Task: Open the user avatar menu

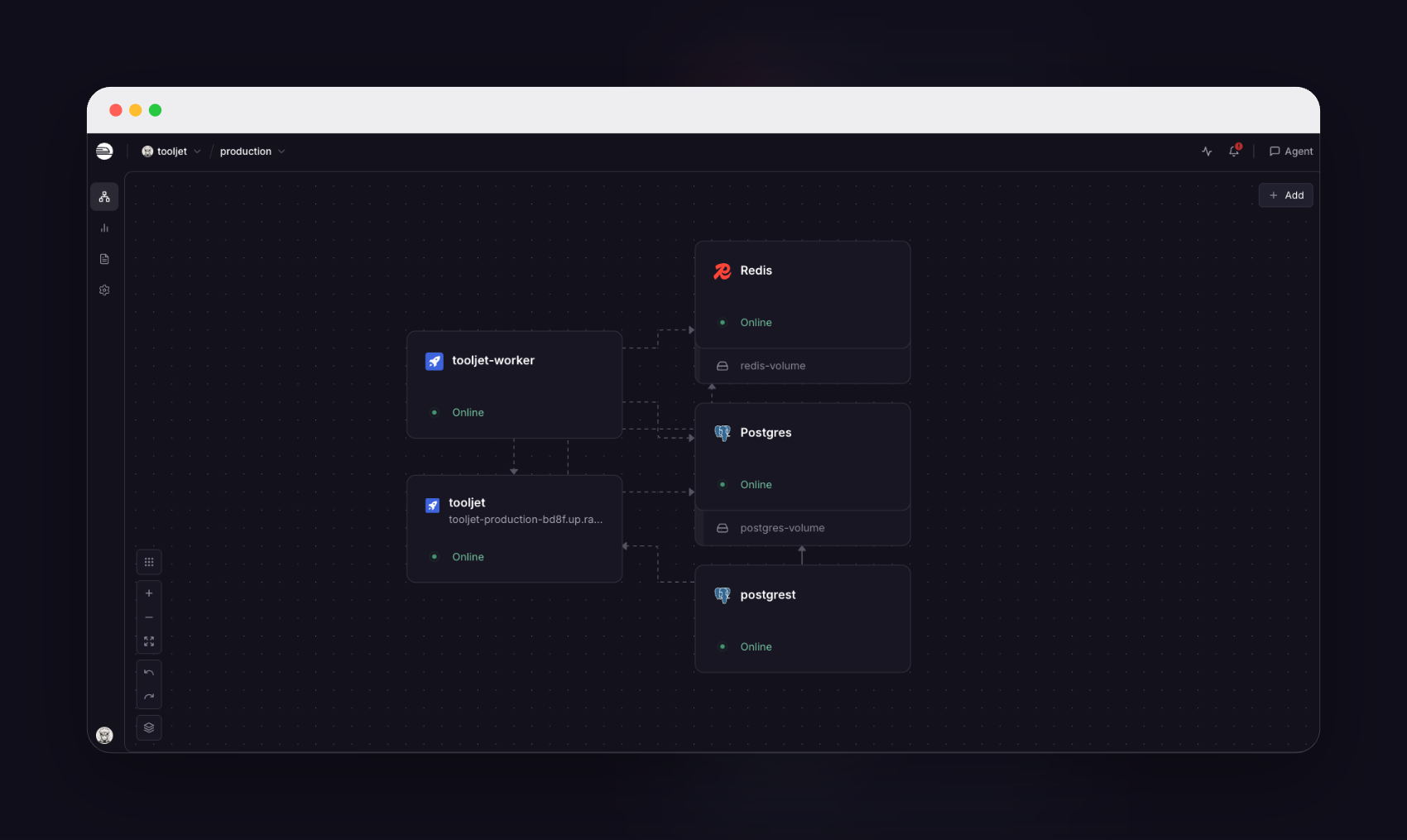Action: click(x=104, y=735)
